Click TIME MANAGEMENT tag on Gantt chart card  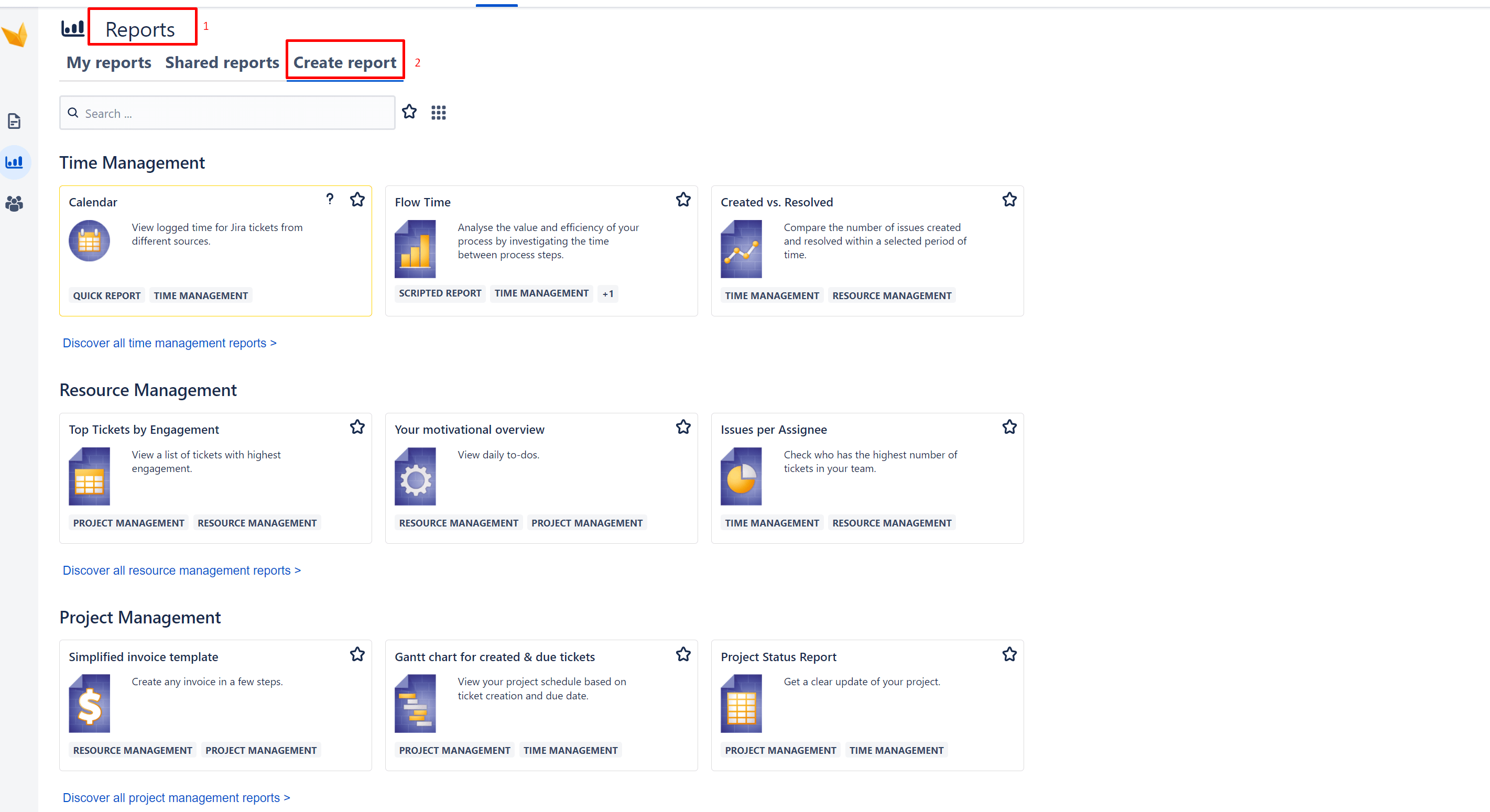click(x=570, y=750)
